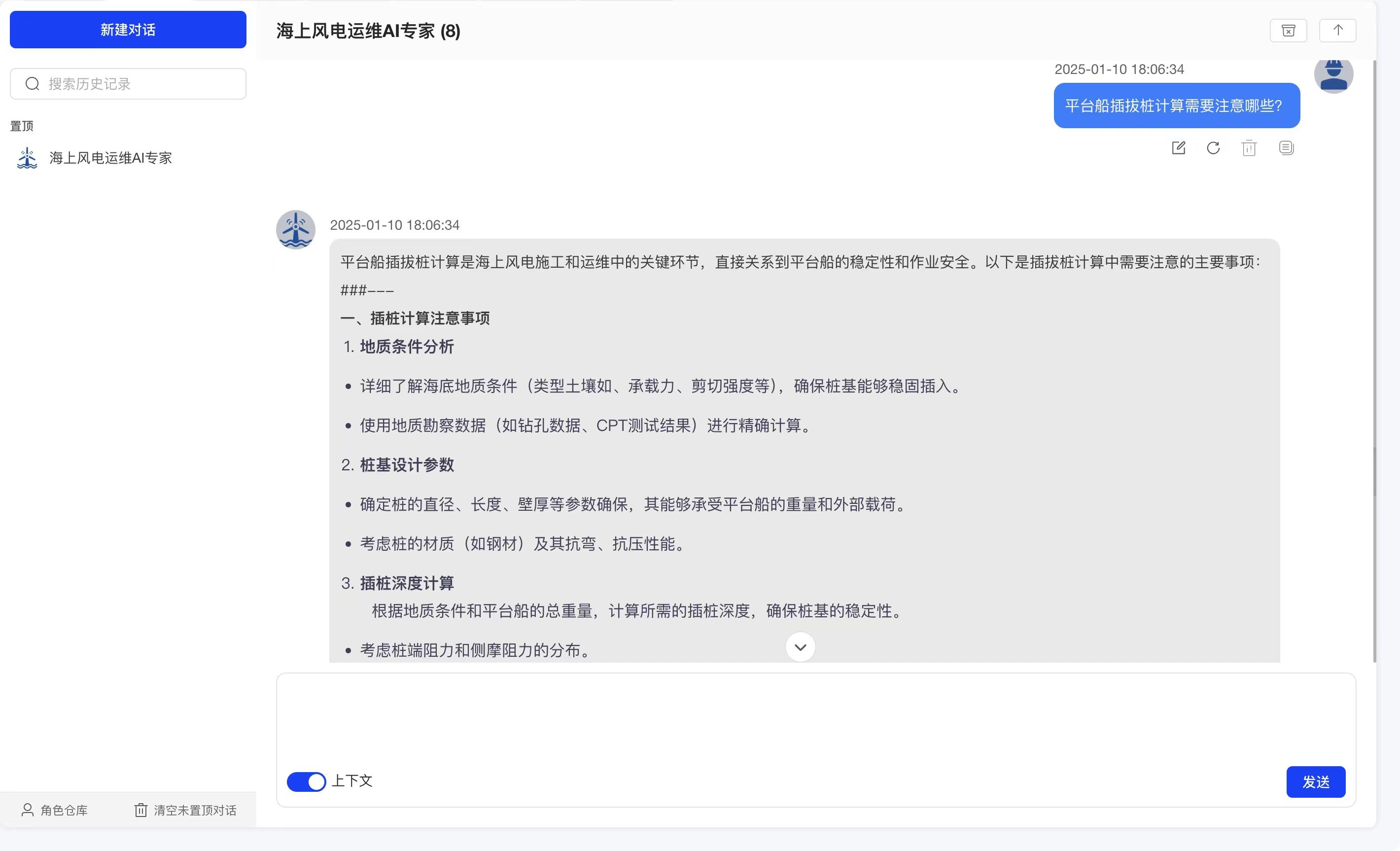Click the user helmet avatar
Image resolution: width=1400 pixels, height=851 pixels.
(x=1333, y=75)
